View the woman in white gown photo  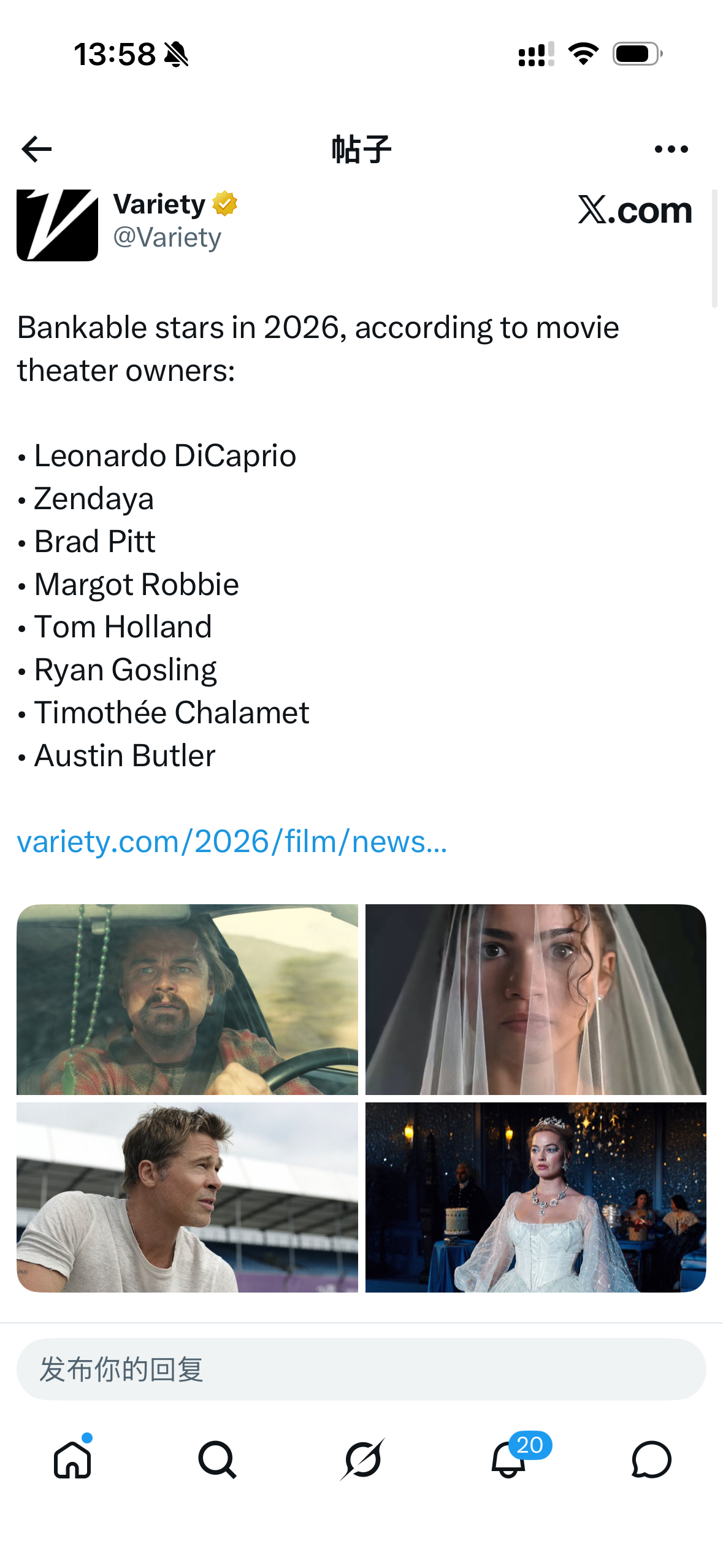point(536,1197)
